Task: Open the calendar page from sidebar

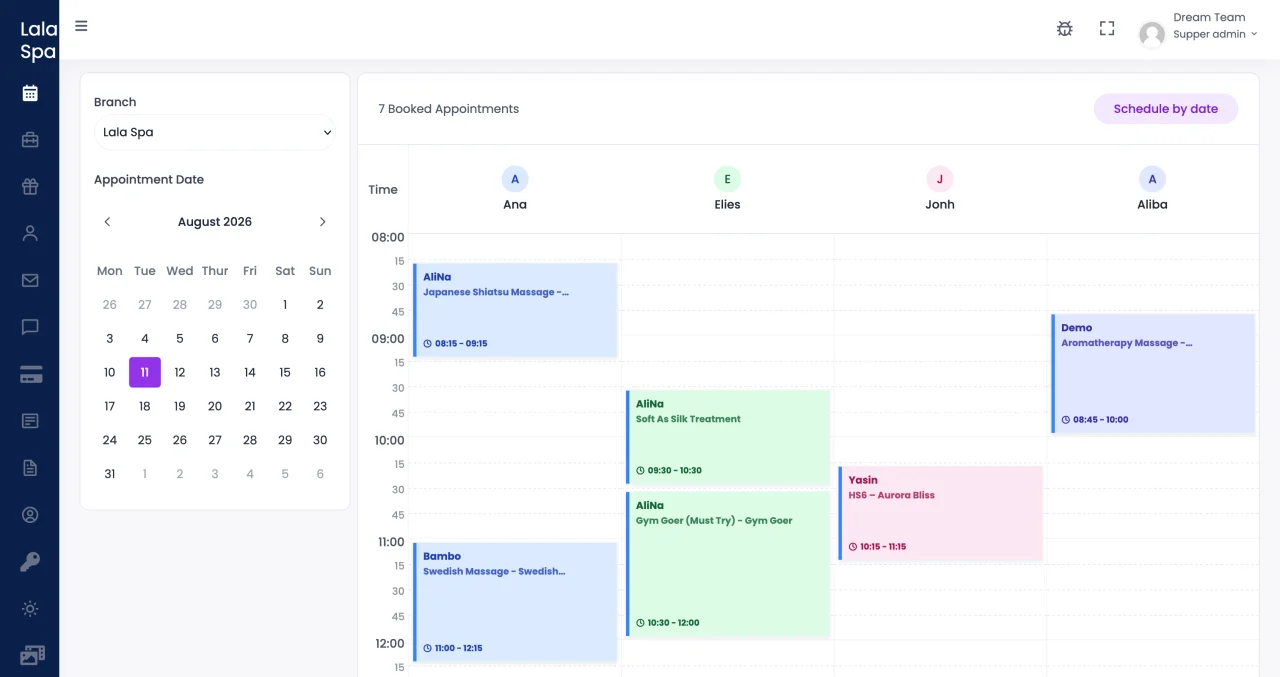Action: coord(30,93)
